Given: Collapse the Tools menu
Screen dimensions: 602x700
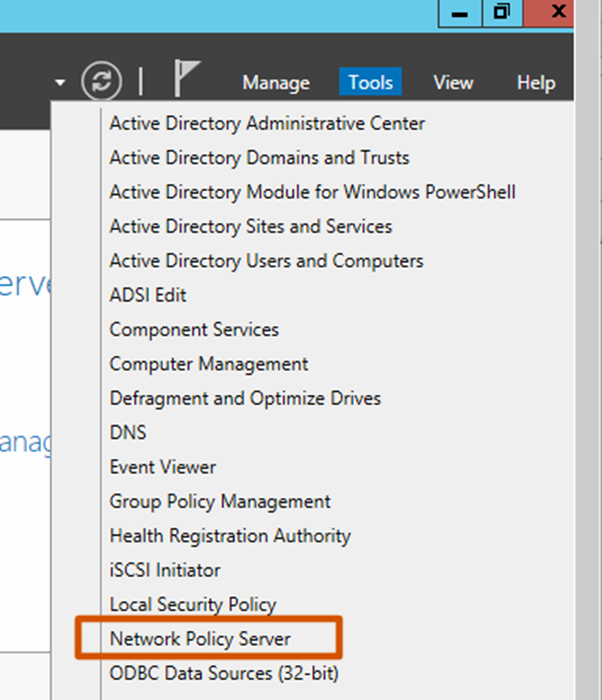Looking at the screenshot, I should 370,83.
